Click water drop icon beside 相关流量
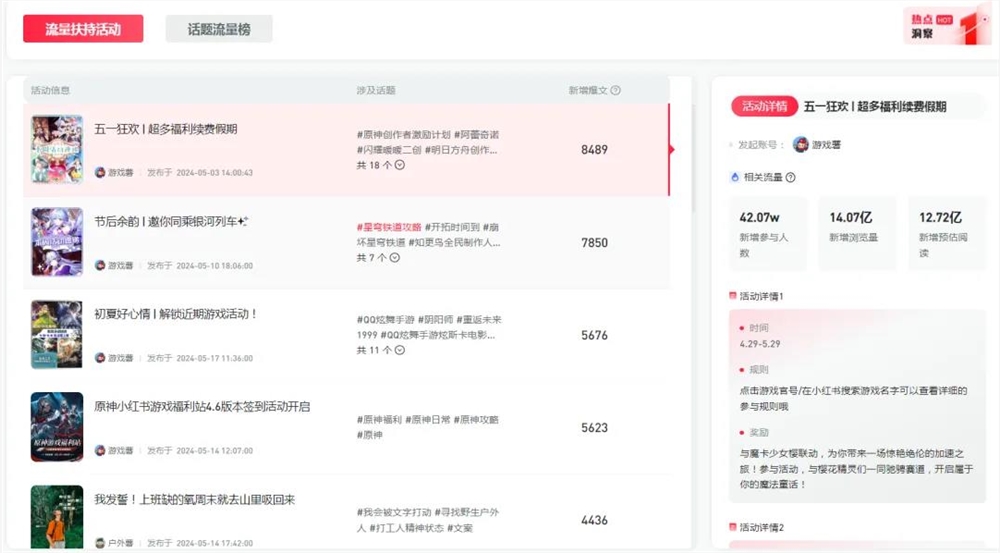 coord(735,177)
